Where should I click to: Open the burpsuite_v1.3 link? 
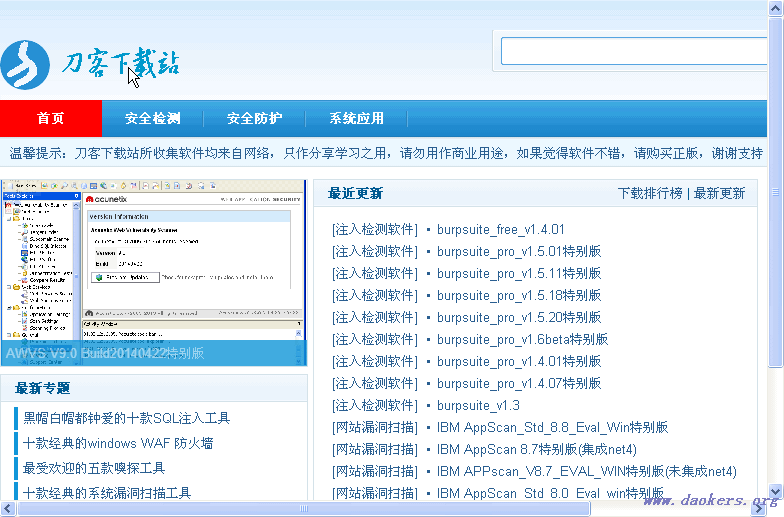[478, 406]
